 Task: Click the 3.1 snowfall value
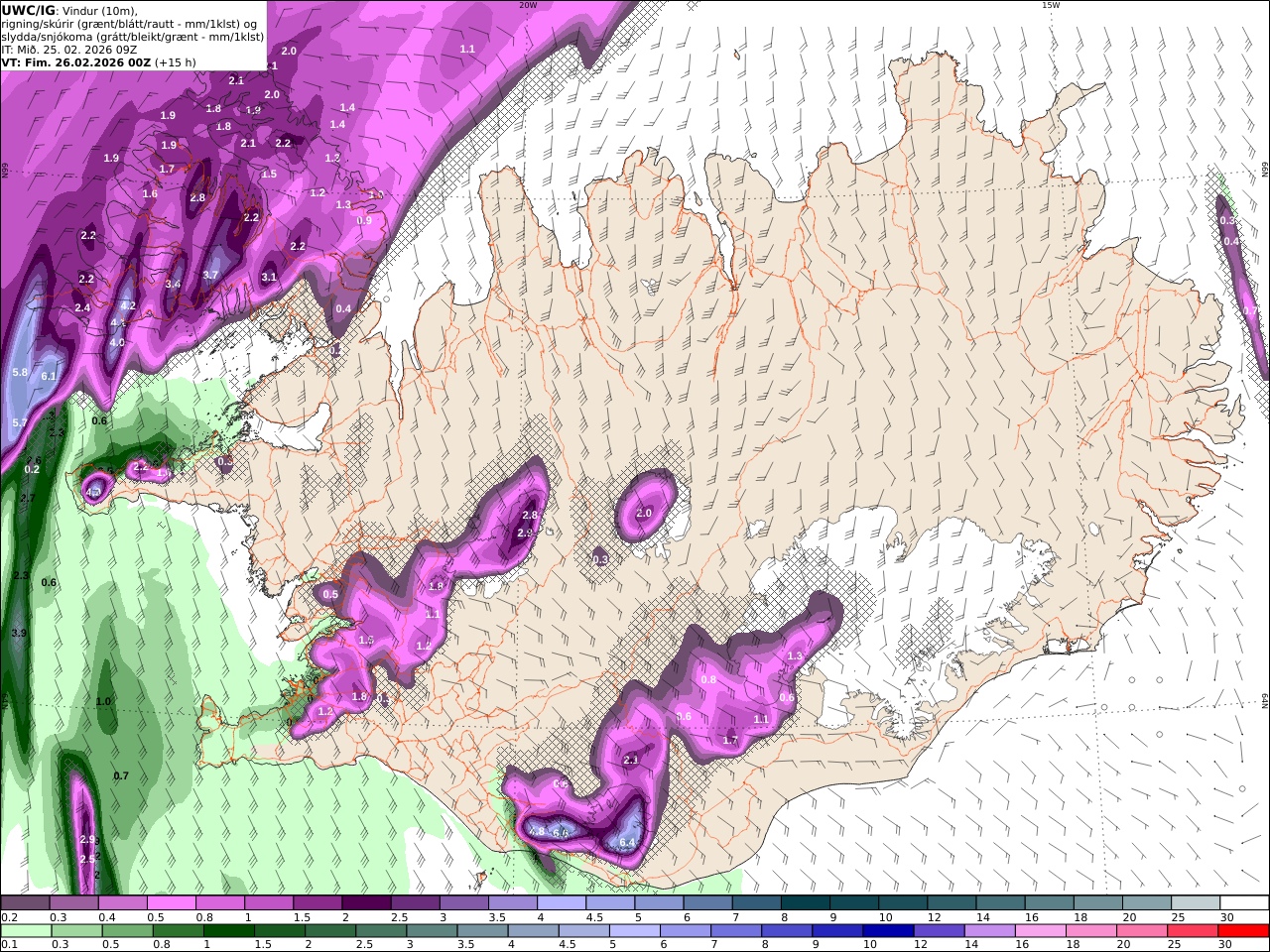(x=269, y=277)
